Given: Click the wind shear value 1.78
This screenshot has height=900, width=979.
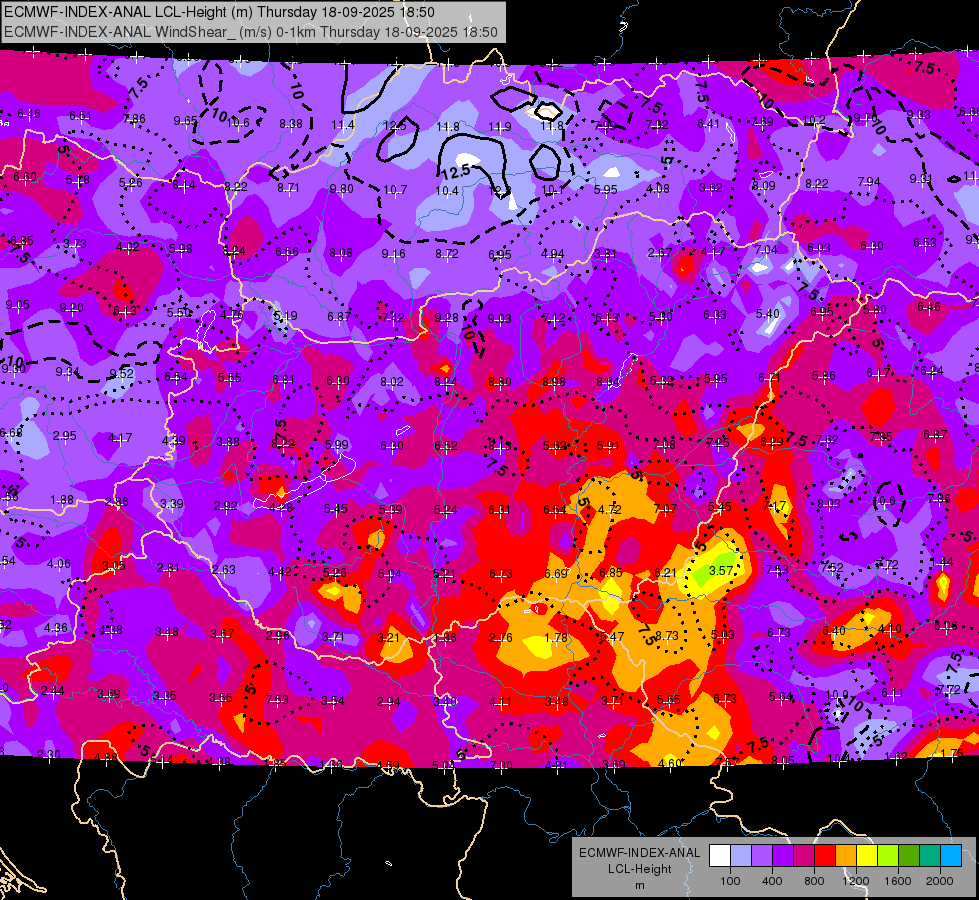Looking at the screenshot, I should [556, 638].
